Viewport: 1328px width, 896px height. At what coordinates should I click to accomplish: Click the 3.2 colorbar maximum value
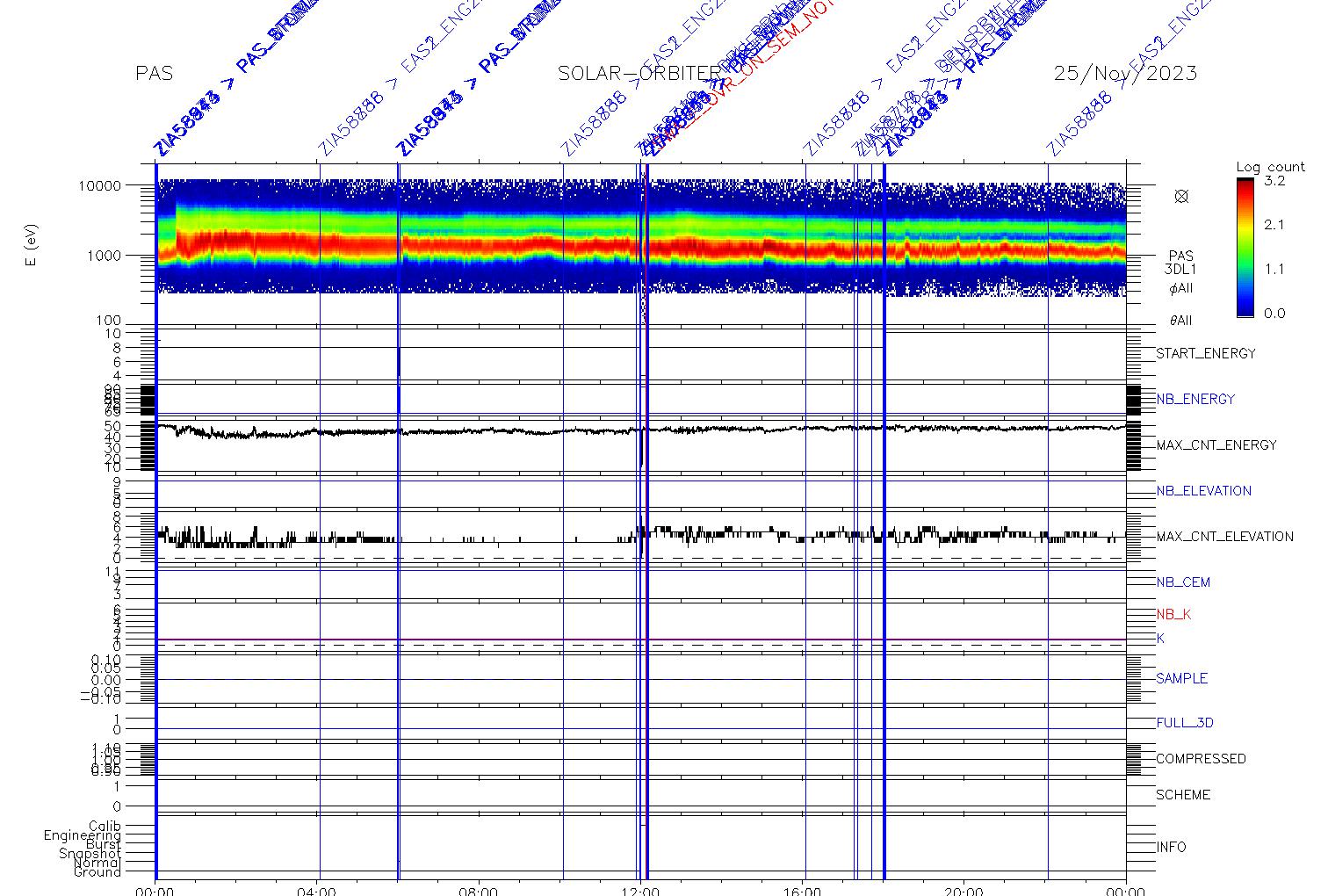click(1274, 181)
